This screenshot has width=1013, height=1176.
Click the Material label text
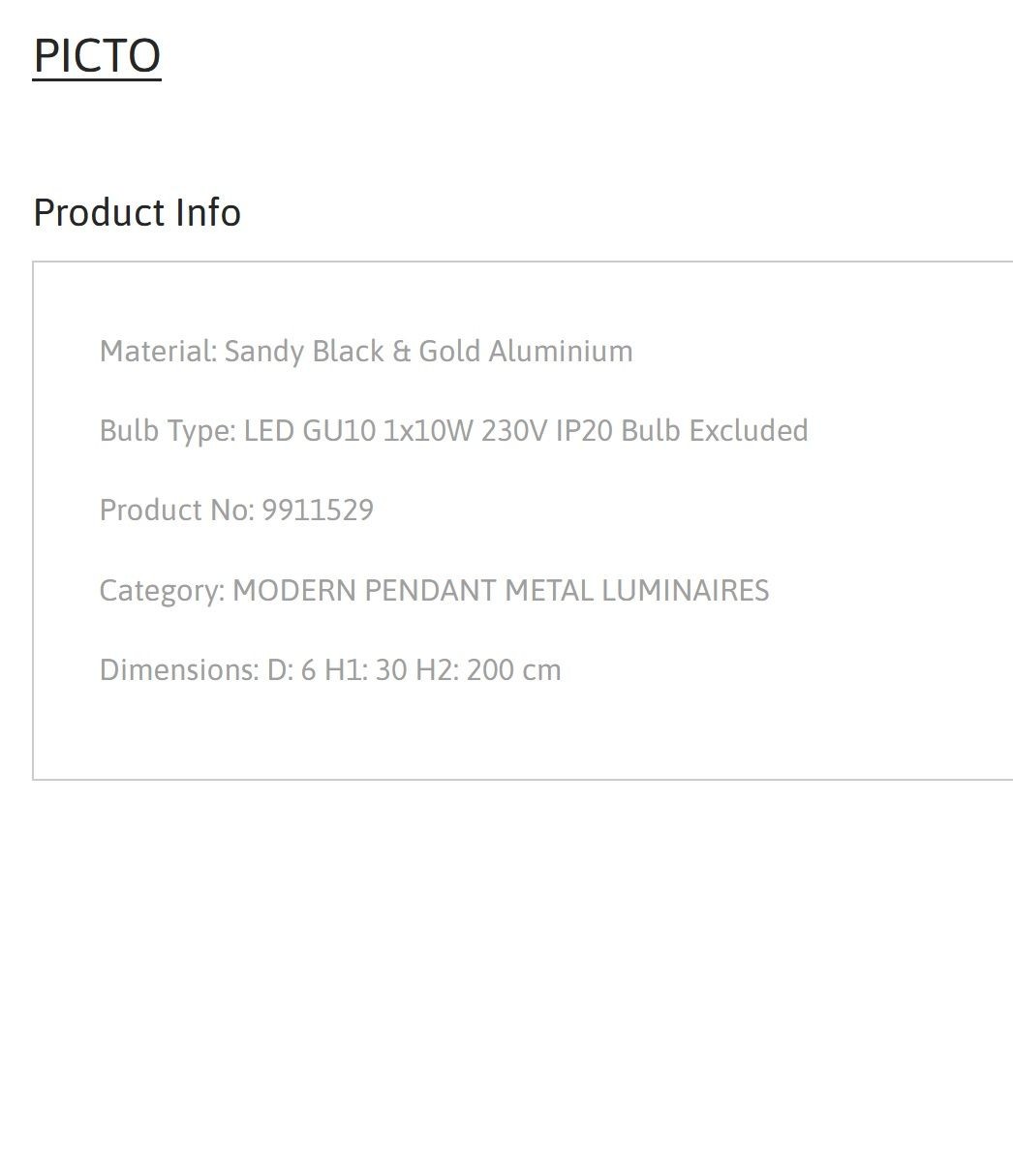pyautogui.click(x=158, y=351)
